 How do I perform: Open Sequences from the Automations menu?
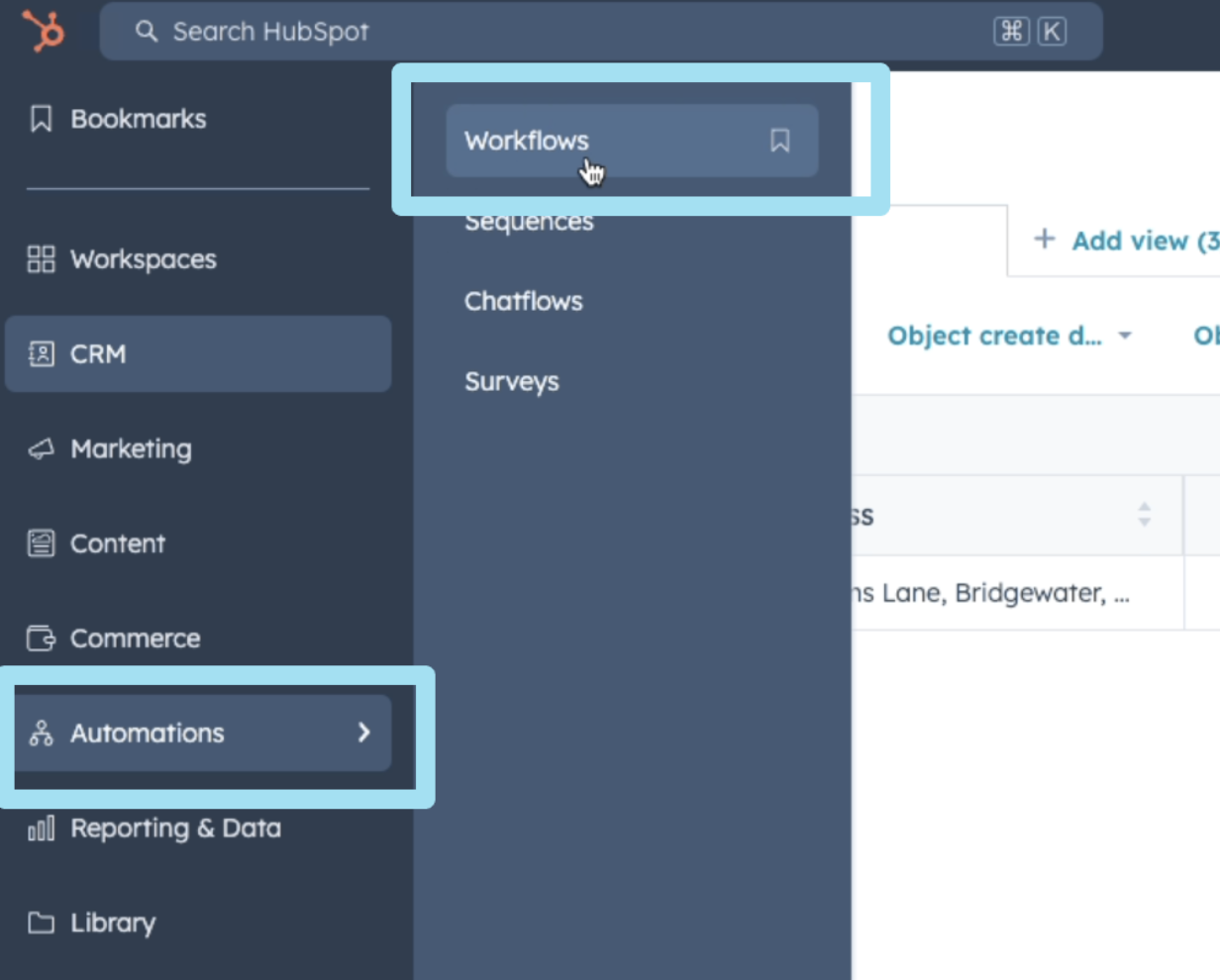click(529, 221)
